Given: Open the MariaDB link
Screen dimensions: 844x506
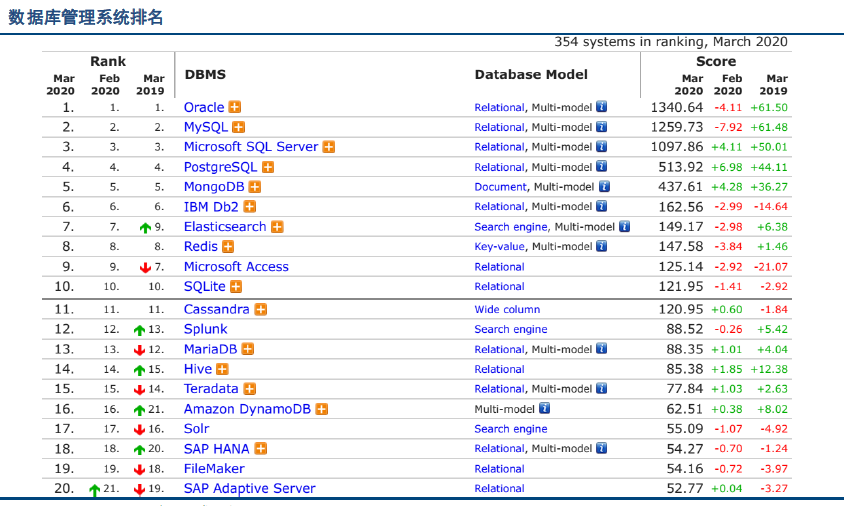Looking at the screenshot, I should [210, 349].
